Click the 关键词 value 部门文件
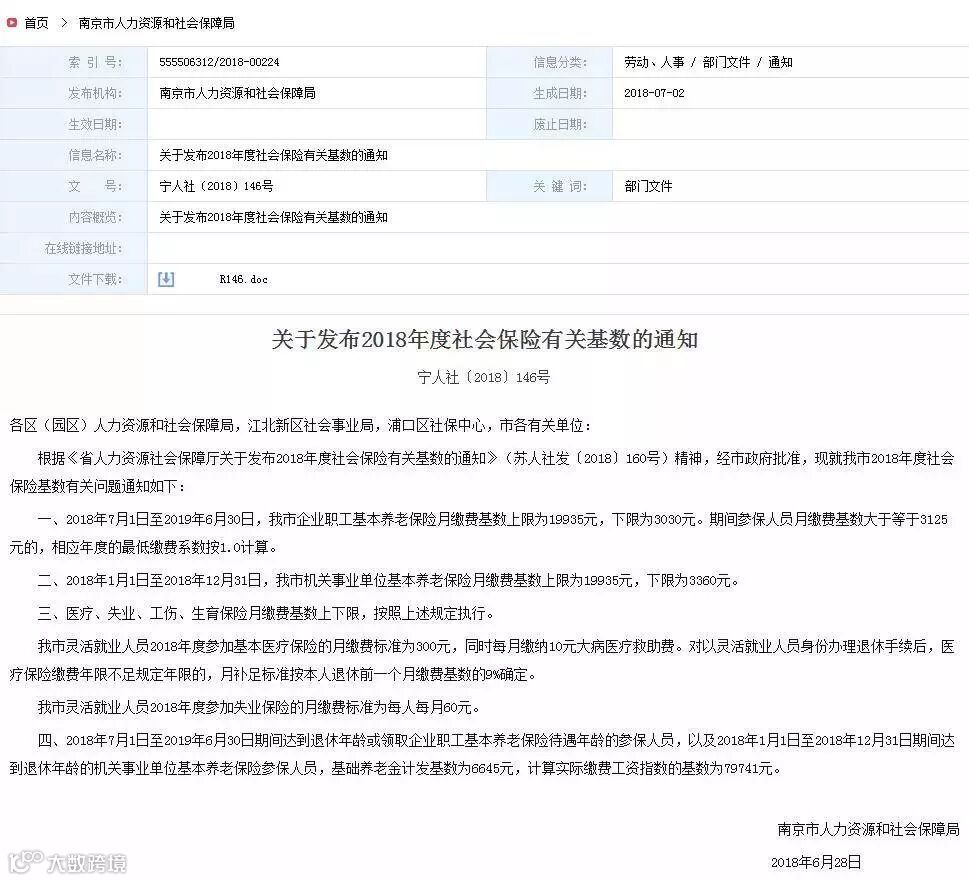Image resolution: width=969 pixels, height=881 pixels. click(x=648, y=186)
